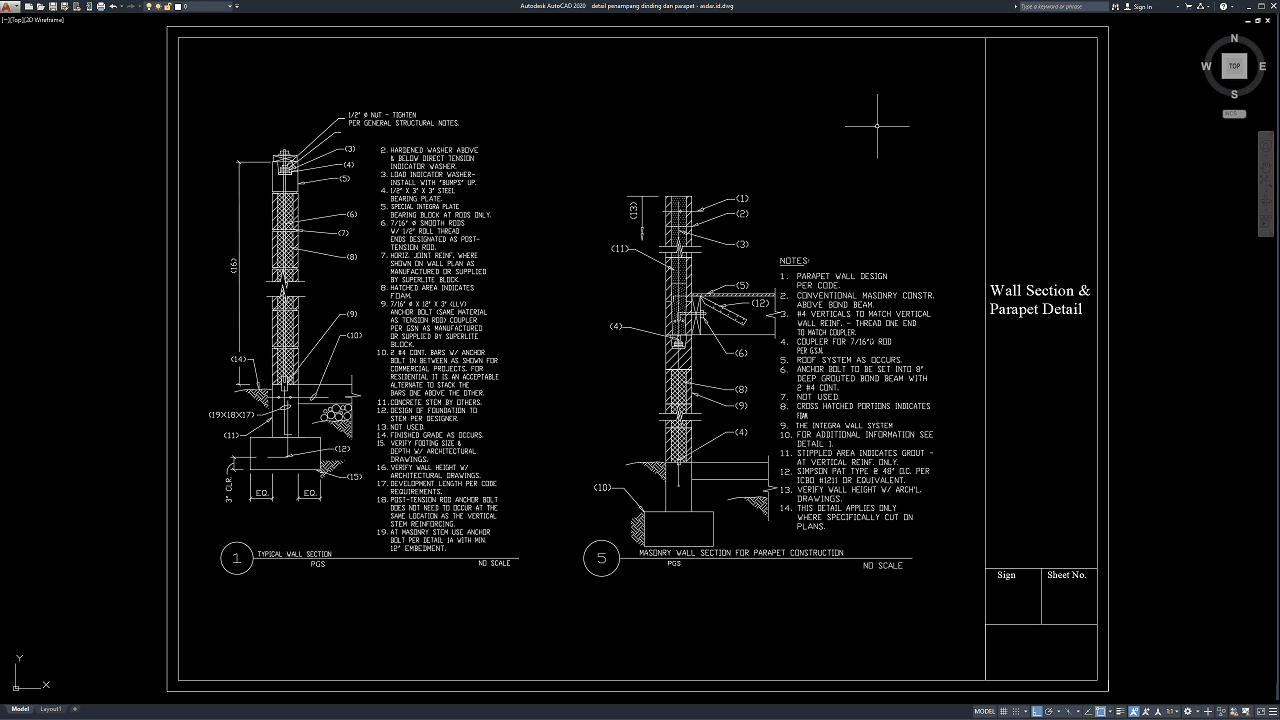Image resolution: width=1280 pixels, height=720 pixels.
Task: Click the Plot printer icon
Action: pyautogui.click(x=100, y=6)
